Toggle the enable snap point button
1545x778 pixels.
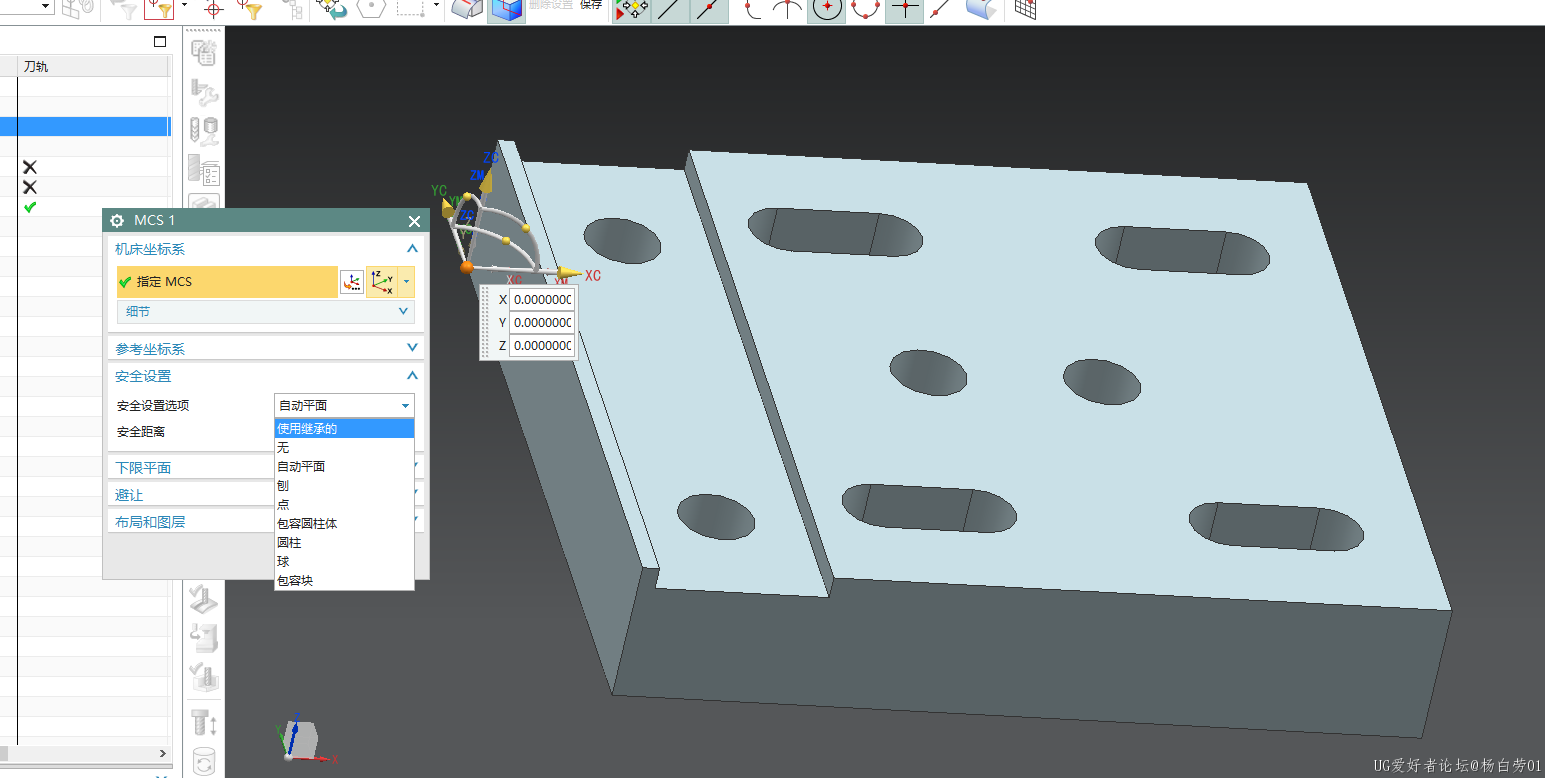pyautogui.click(x=631, y=10)
